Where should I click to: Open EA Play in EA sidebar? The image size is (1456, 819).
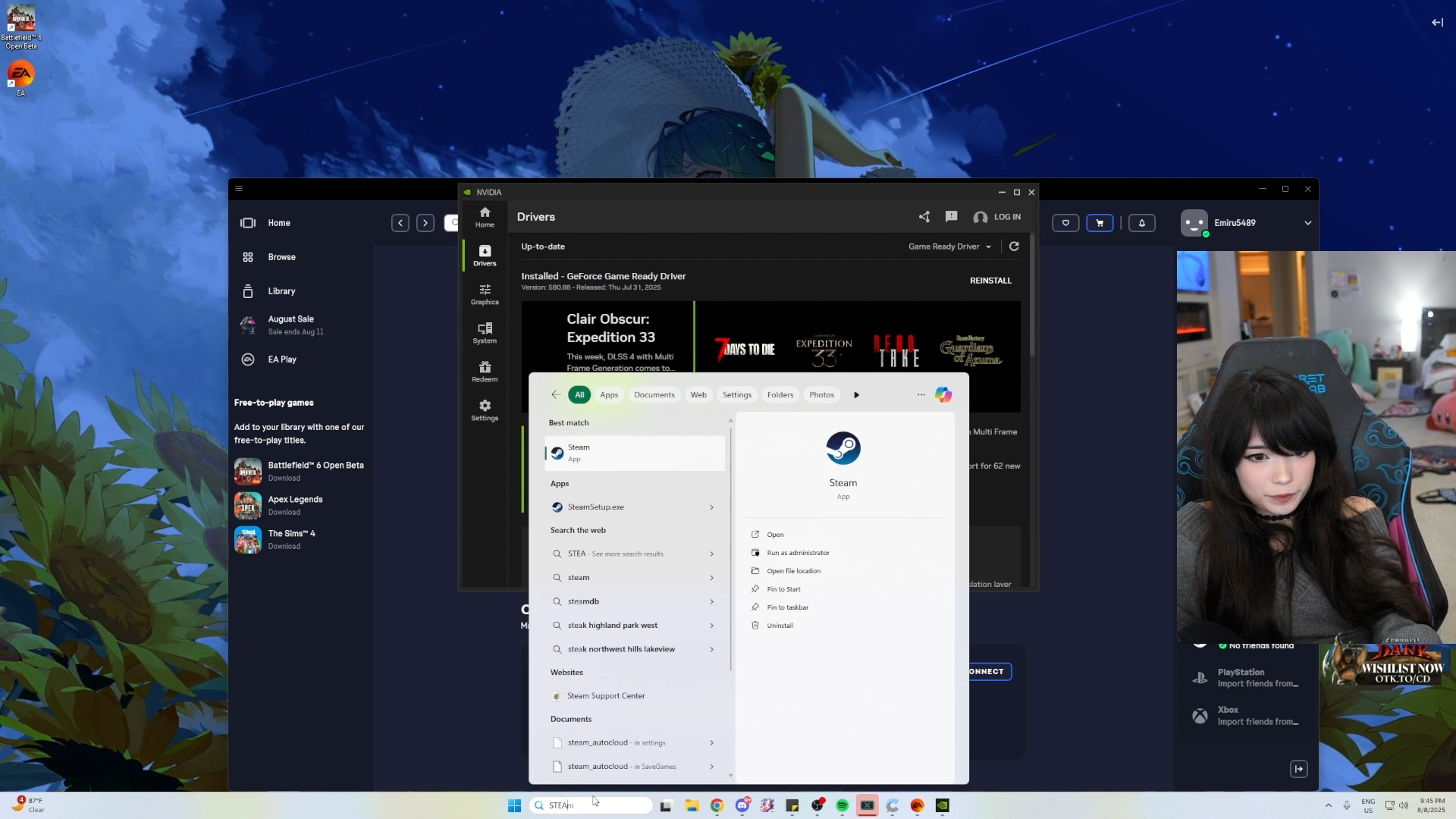[281, 359]
